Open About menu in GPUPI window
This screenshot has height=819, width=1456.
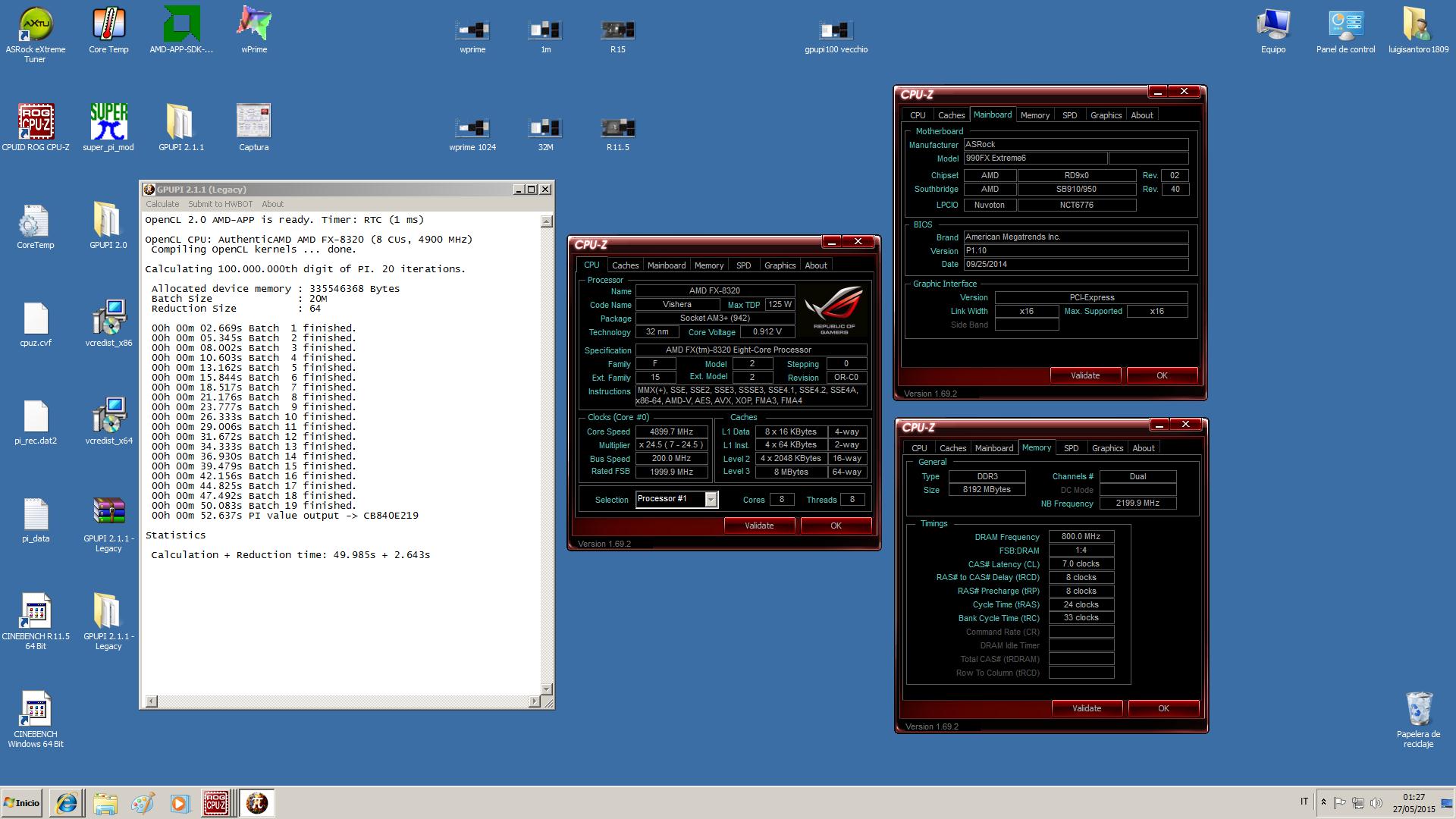click(x=272, y=204)
